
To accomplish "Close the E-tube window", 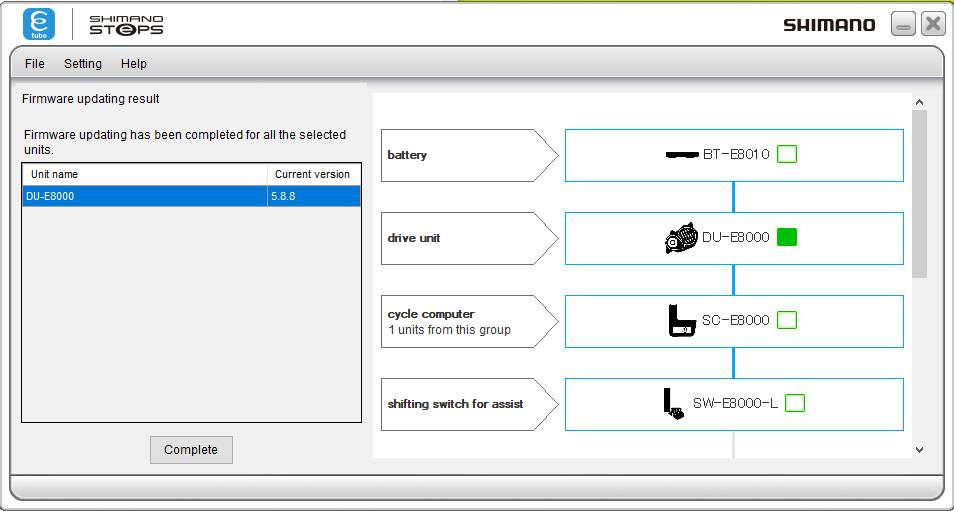I will click(933, 24).
